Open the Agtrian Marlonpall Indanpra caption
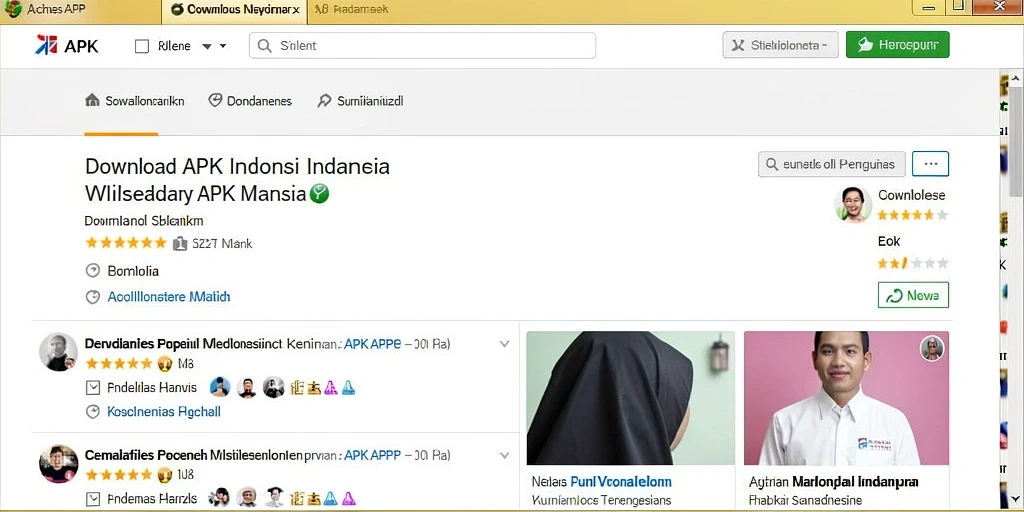Viewport: 1024px width, 512px height. [833, 482]
